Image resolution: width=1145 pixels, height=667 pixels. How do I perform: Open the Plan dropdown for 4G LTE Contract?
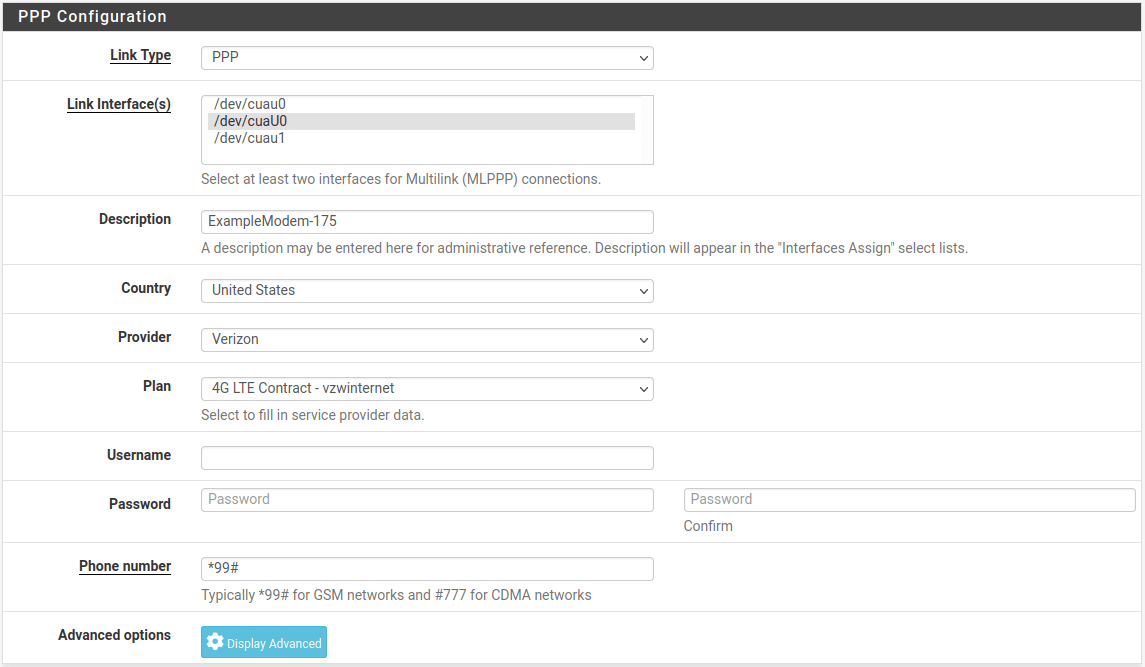pyautogui.click(x=427, y=388)
